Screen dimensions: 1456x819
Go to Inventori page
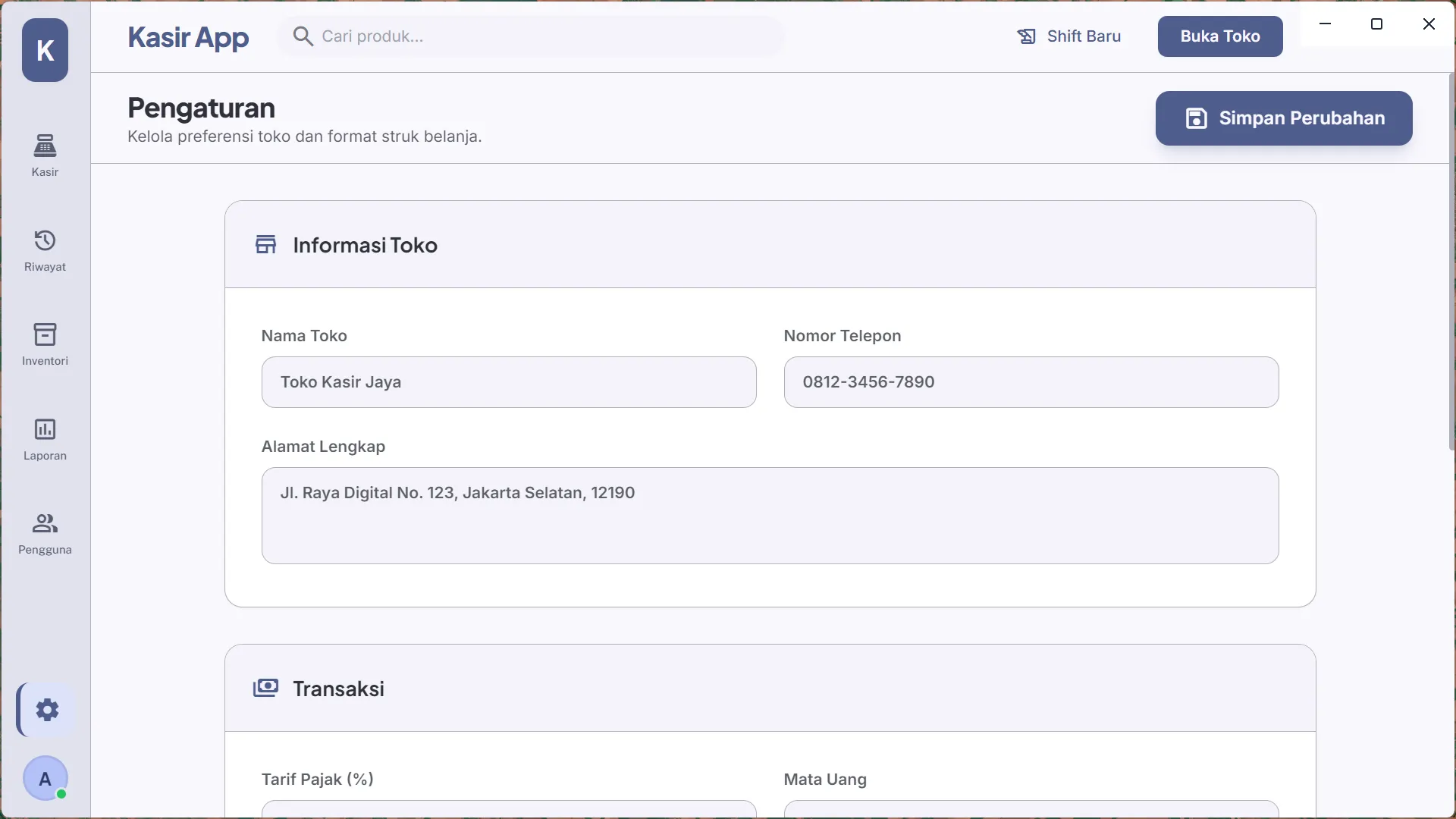pos(45,344)
